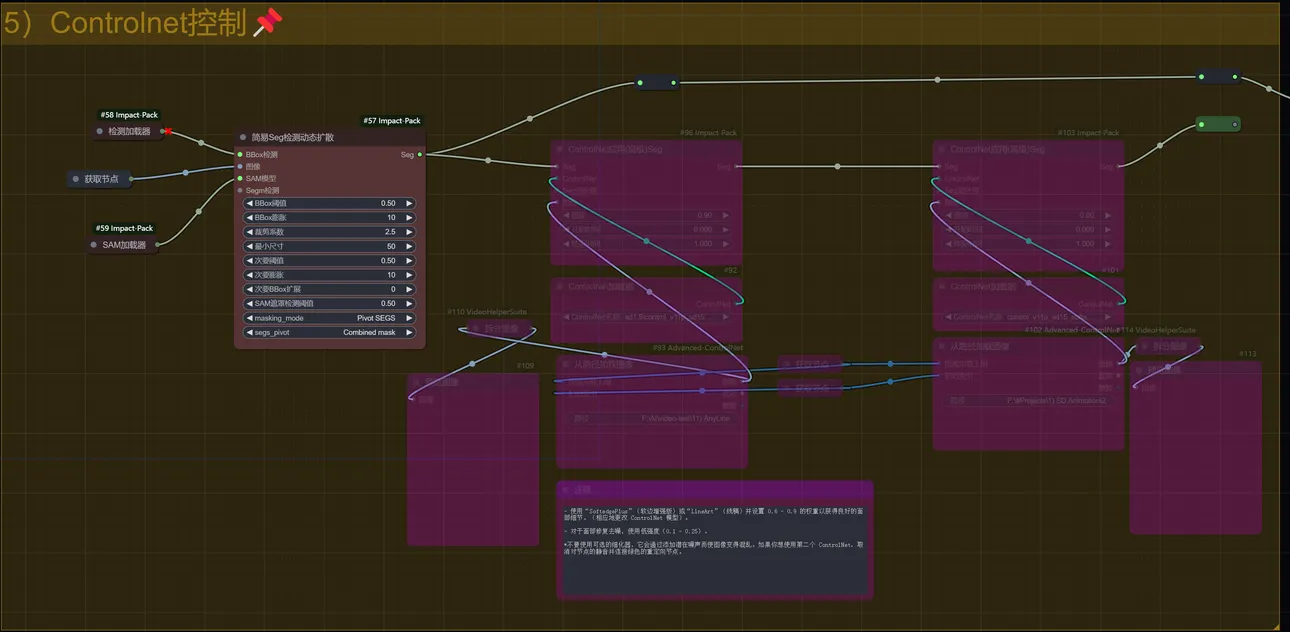Collapse the 简易Seg检测动态扩散 node via its title dot

[242, 137]
